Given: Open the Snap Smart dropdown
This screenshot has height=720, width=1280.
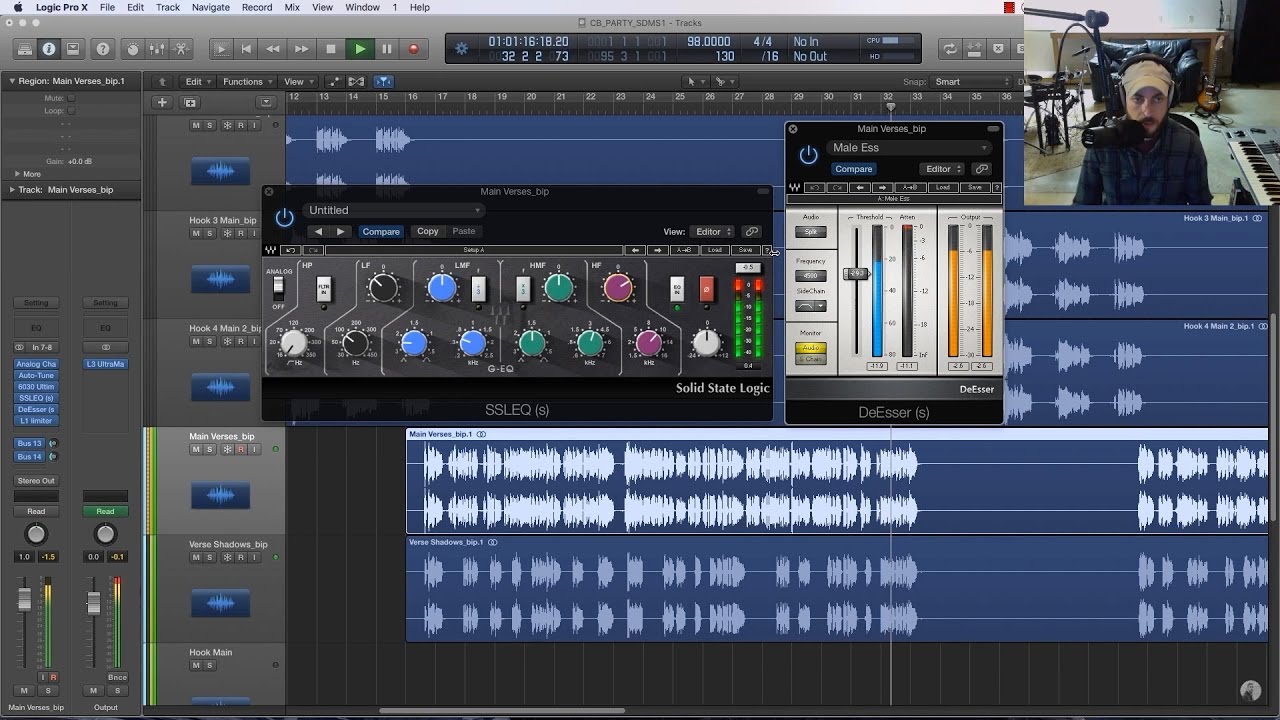Looking at the screenshot, I should pos(970,82).
